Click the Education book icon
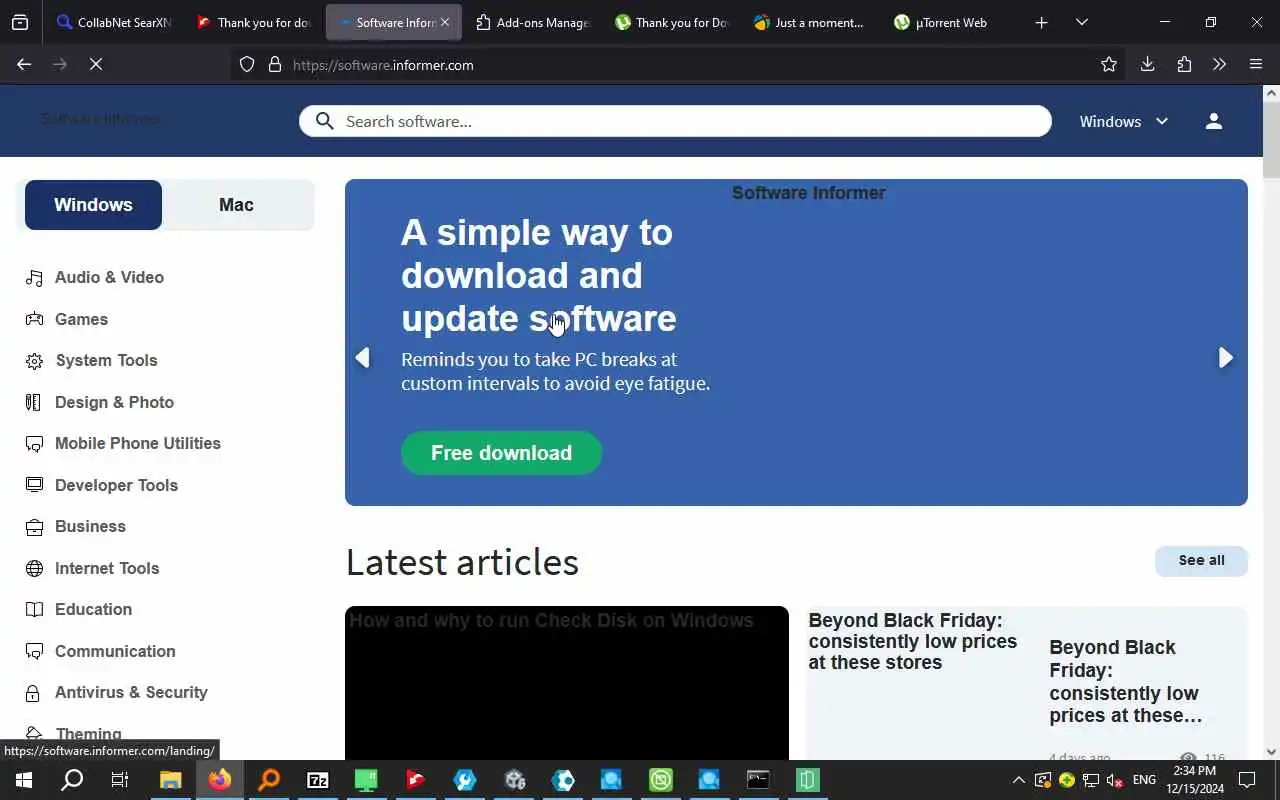Image resolution: width=1280 pixels, height=800 pixels. 34,610
